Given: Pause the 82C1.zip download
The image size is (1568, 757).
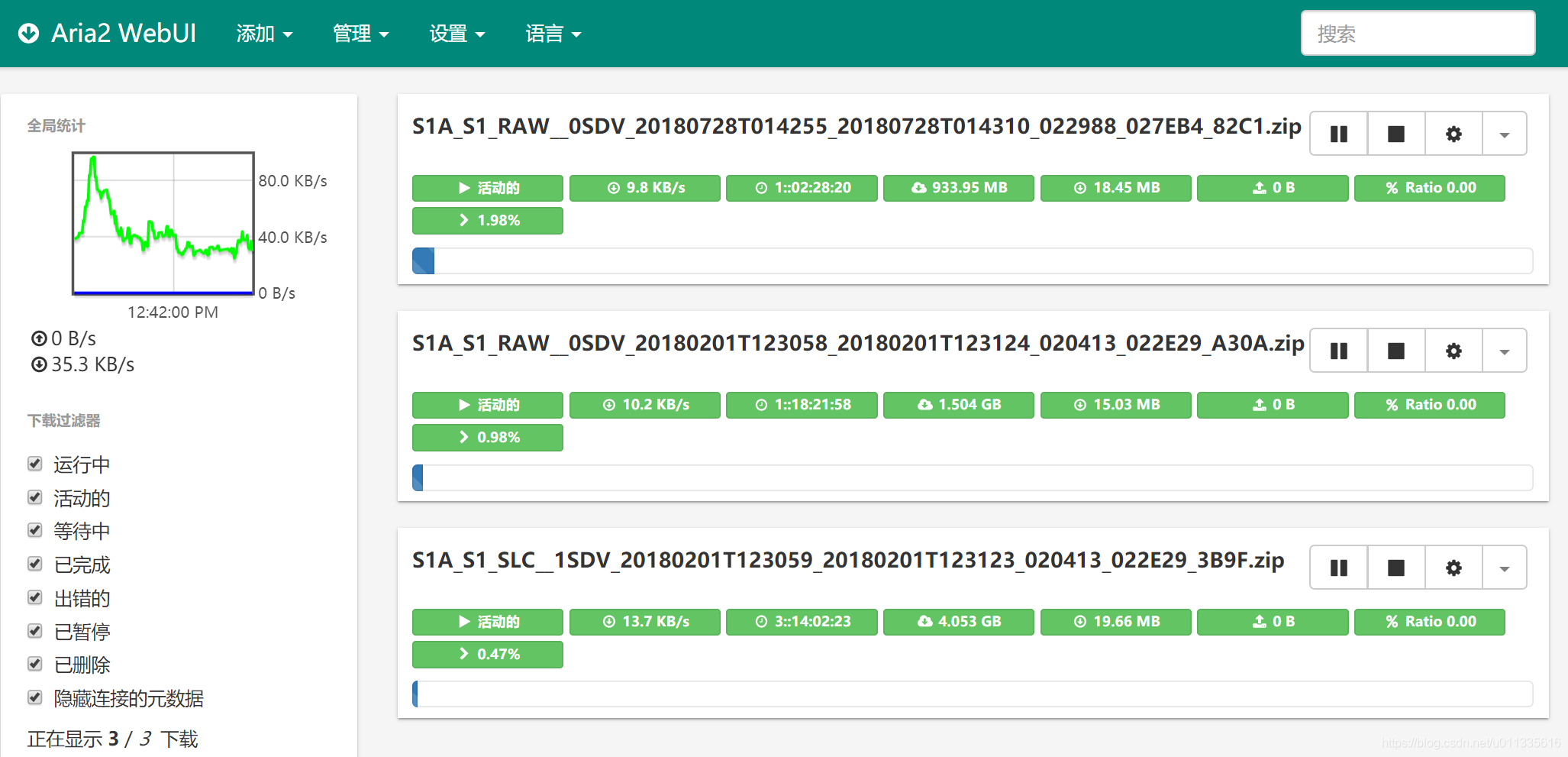Looking at the screenshot, I should tap(1339, 134).
